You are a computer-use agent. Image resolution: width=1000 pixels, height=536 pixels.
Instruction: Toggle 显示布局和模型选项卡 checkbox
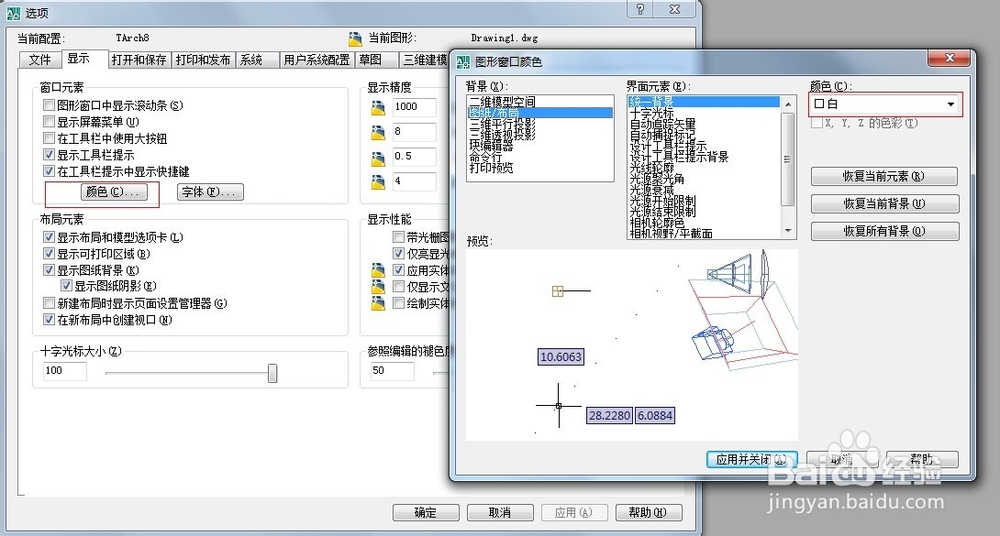coord(48,237)
